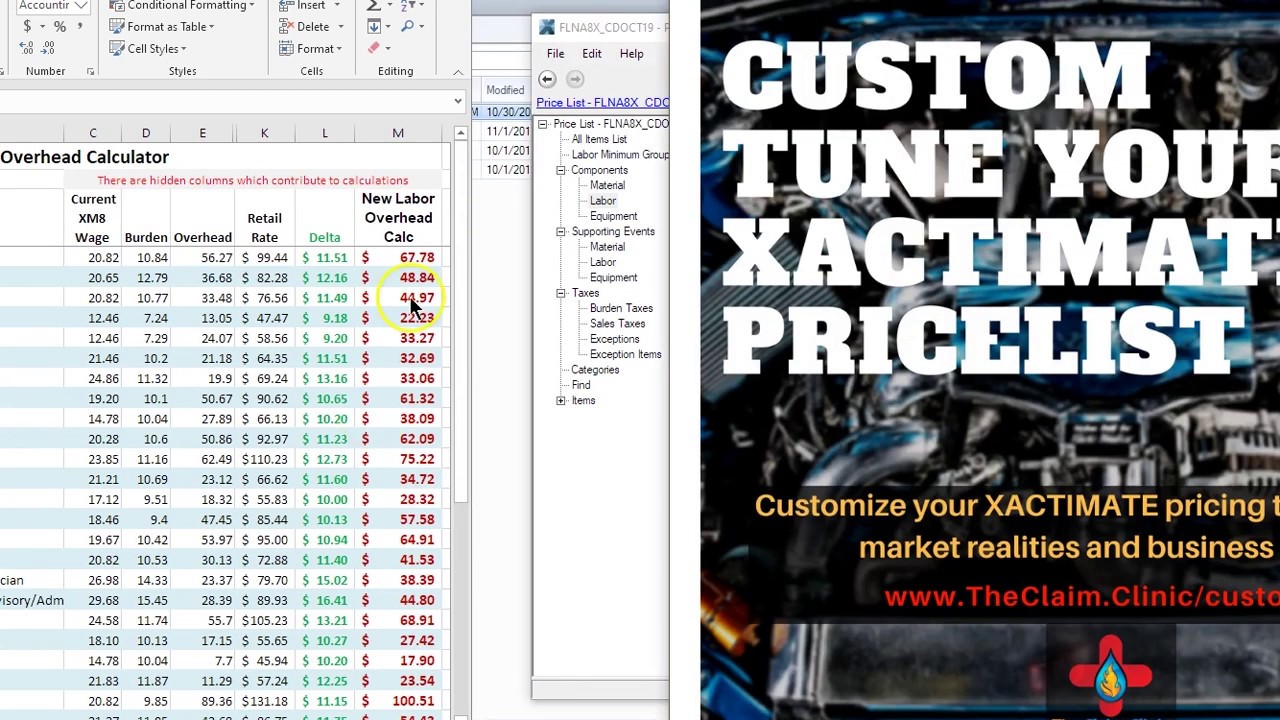The width and height of the screenshot is (1280, 720).
Task: Select the retail rate cell $110.23
Action: pyautogui.click(x=264, y=460)
